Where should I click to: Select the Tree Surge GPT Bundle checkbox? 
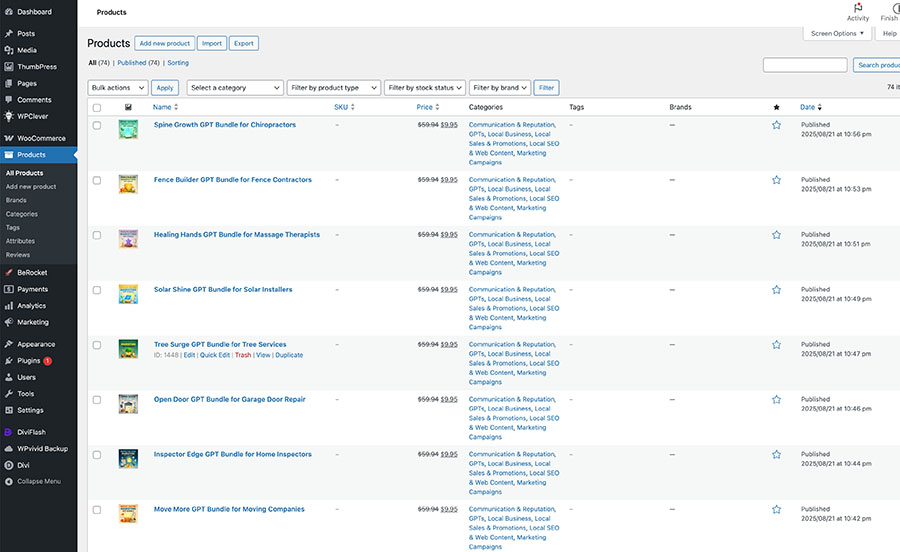click(97, 345)
